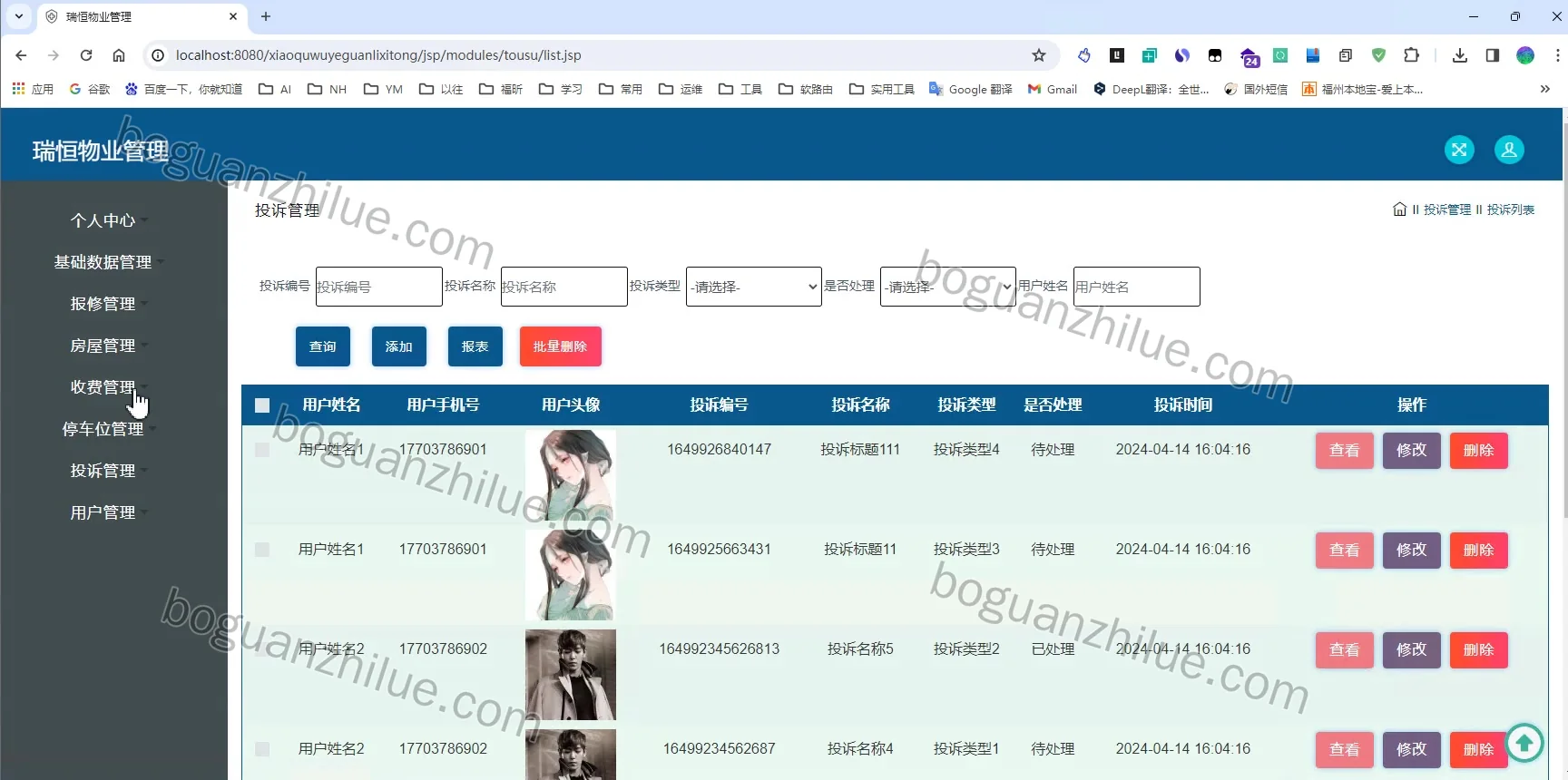This screenshot has width=1568, height=780.
Task: Click the green shield extension icon
Action: [1378, 55]
